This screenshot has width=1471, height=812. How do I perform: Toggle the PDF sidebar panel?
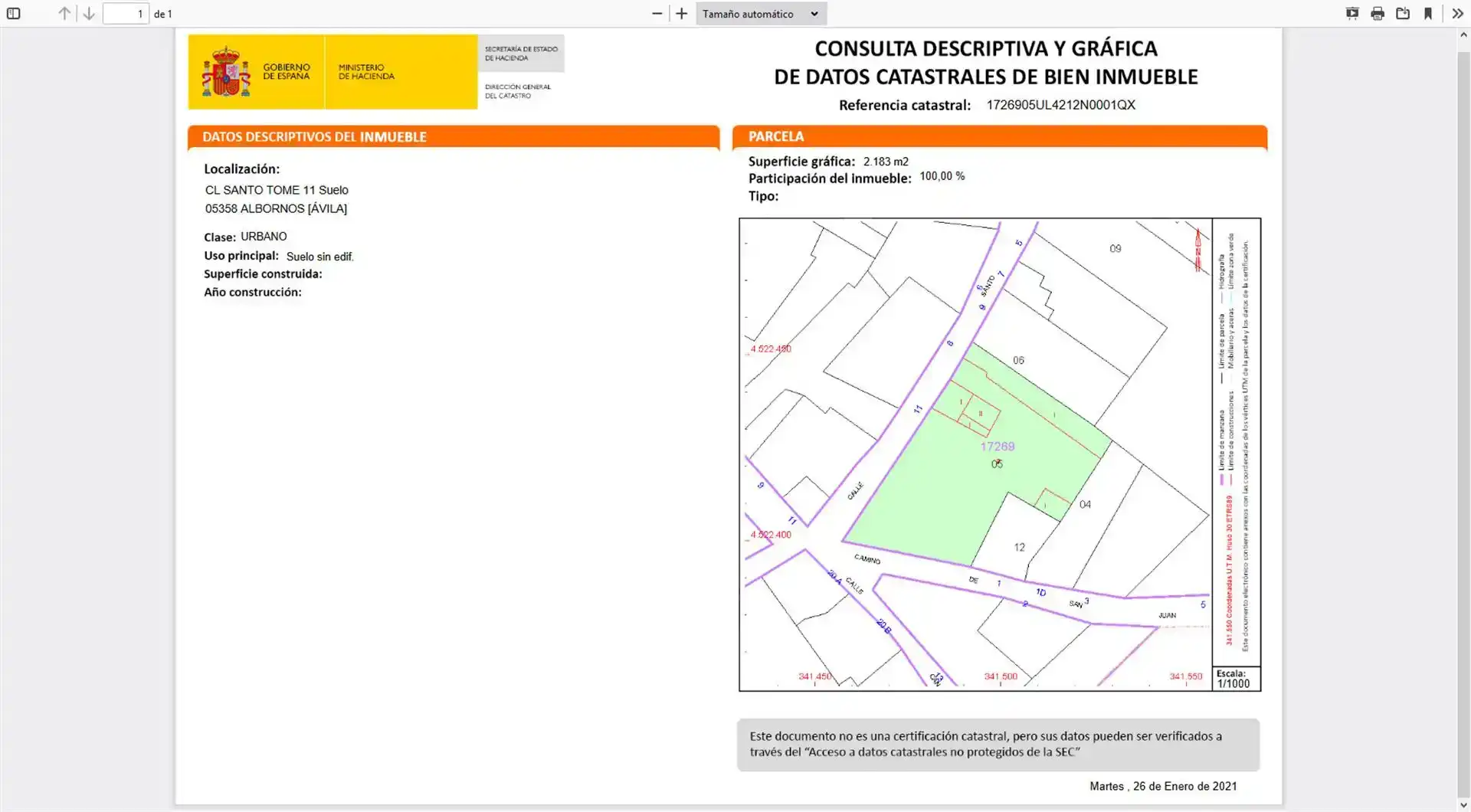coord(13,14)
